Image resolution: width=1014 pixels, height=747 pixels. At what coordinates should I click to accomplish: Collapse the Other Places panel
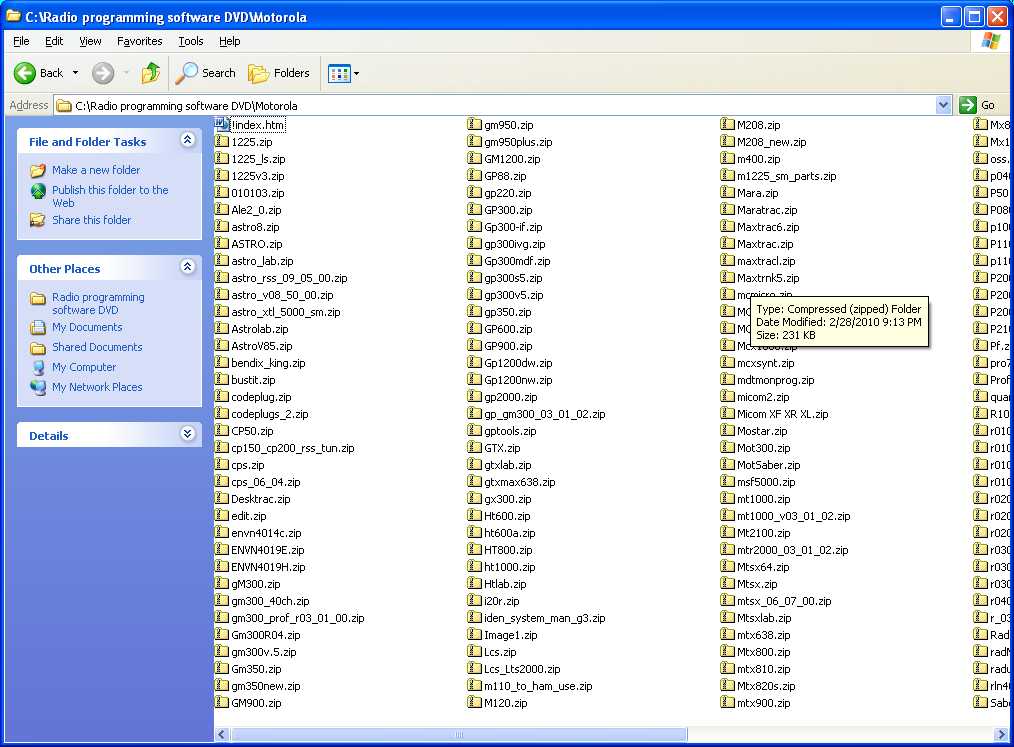tap(187, 268)
